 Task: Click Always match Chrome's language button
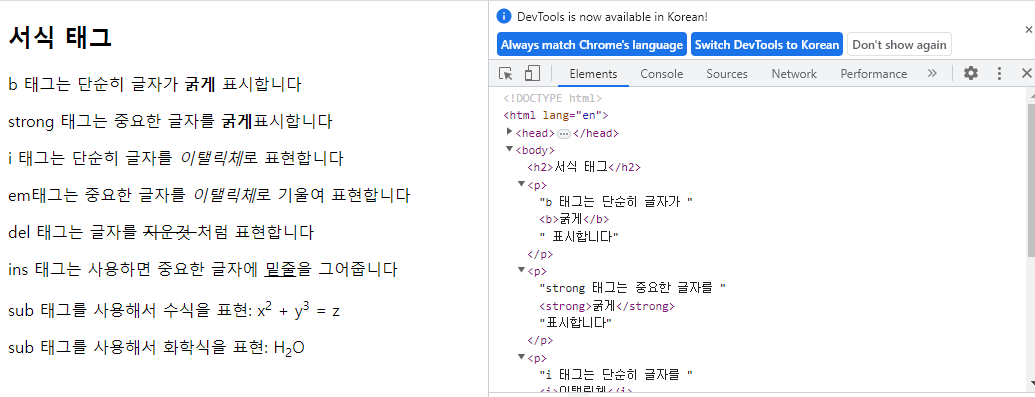click(591, 45)
